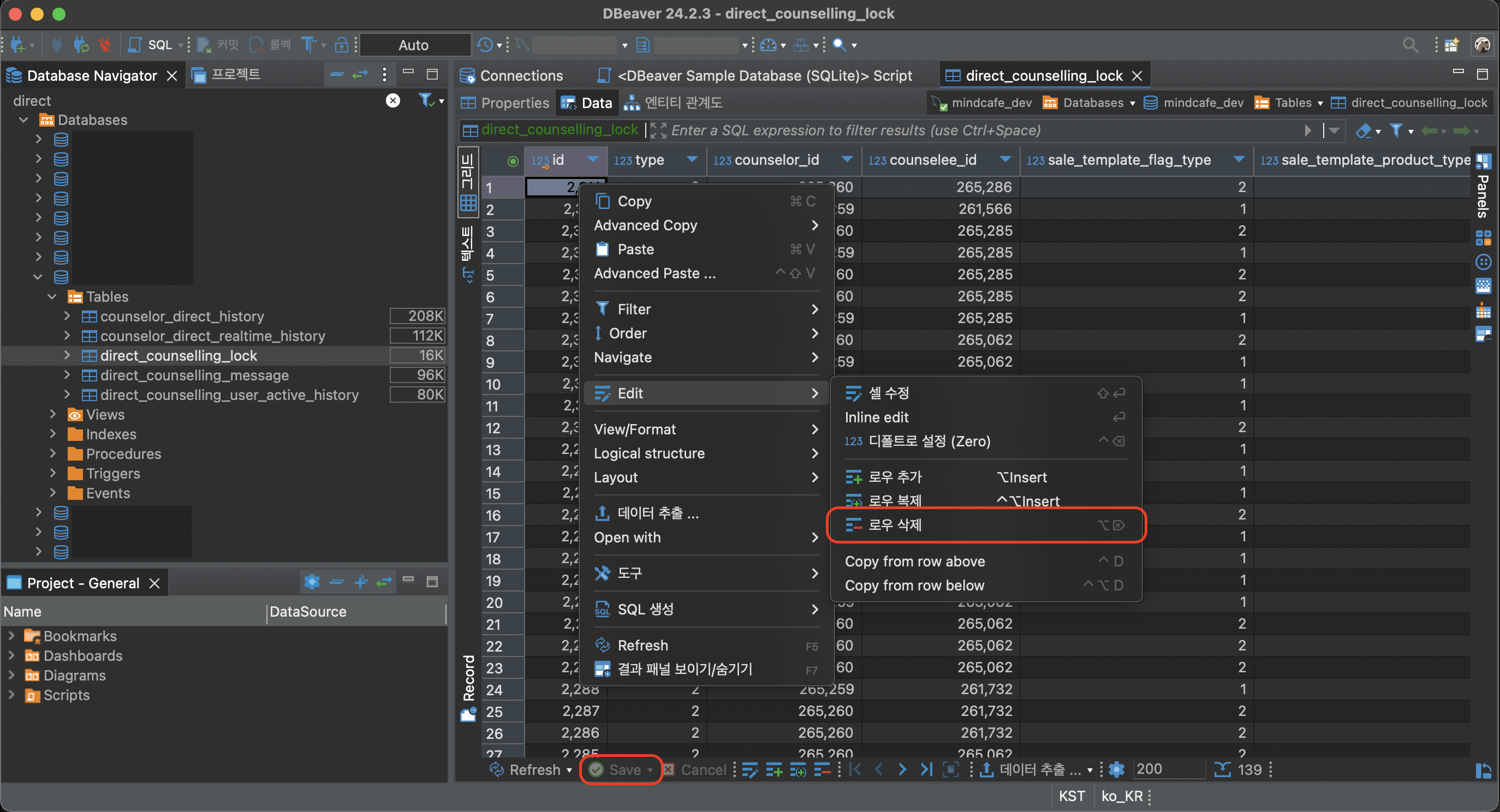Open navigator filter funnel settings
The width and height of the screenshot is (1500, 812).
(x=427, y=101)
